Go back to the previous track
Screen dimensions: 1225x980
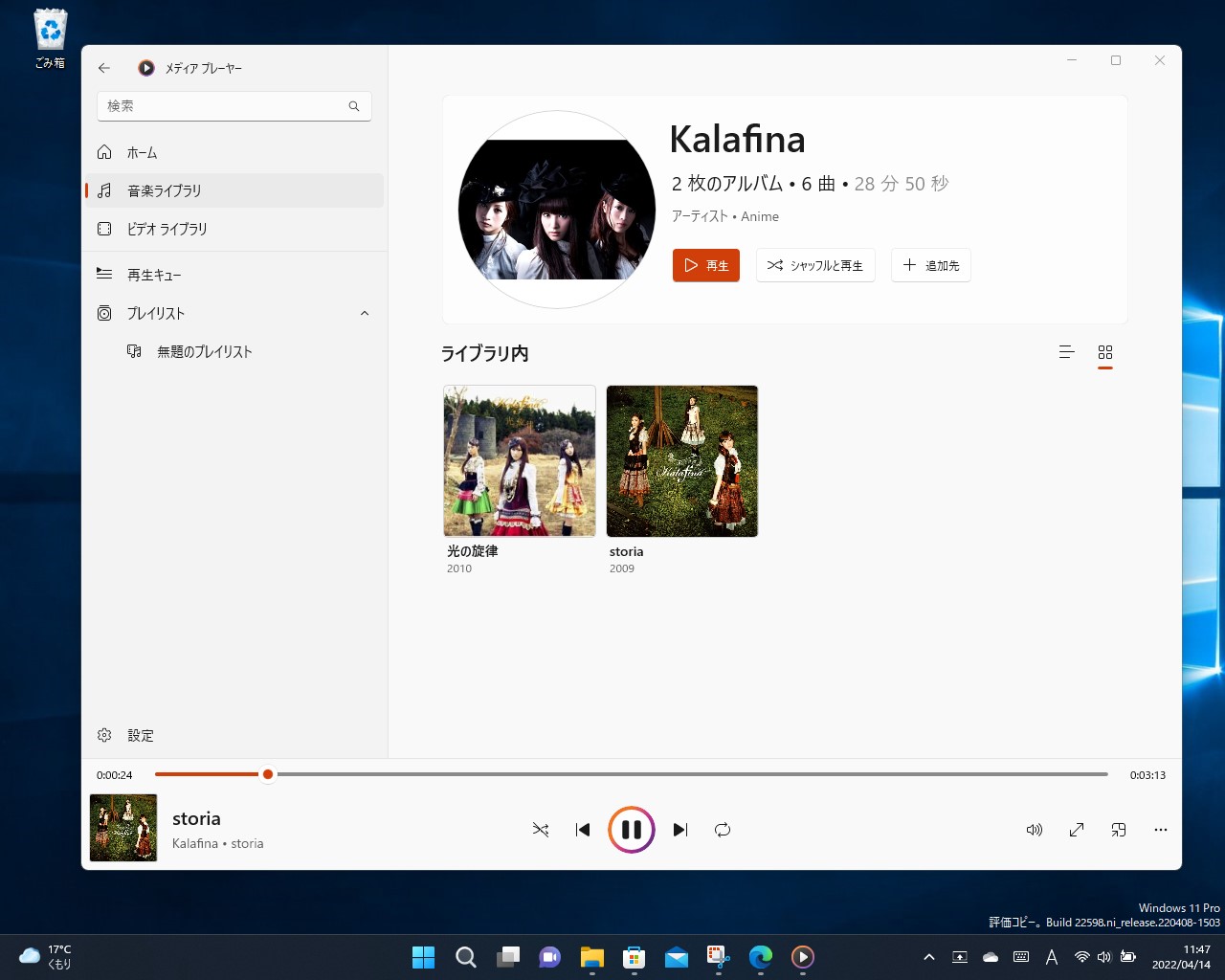[582, 829]
